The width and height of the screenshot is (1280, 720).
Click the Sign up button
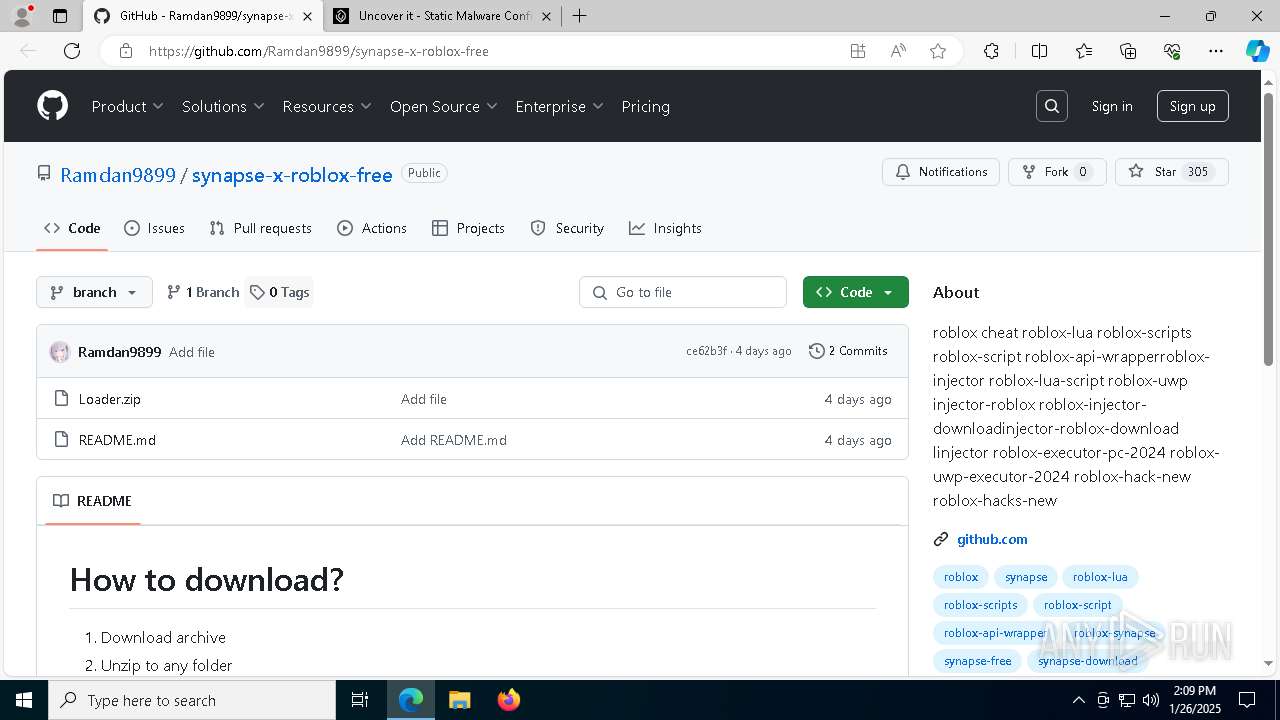[x=1192, y=106]
